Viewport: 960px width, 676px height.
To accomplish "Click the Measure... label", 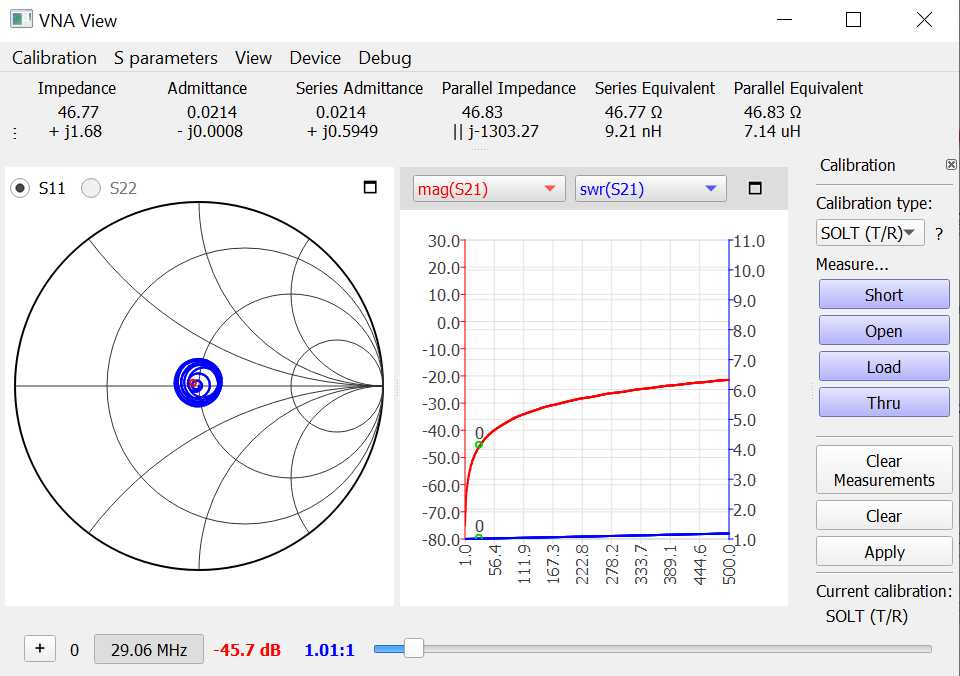I will [852, 265].
